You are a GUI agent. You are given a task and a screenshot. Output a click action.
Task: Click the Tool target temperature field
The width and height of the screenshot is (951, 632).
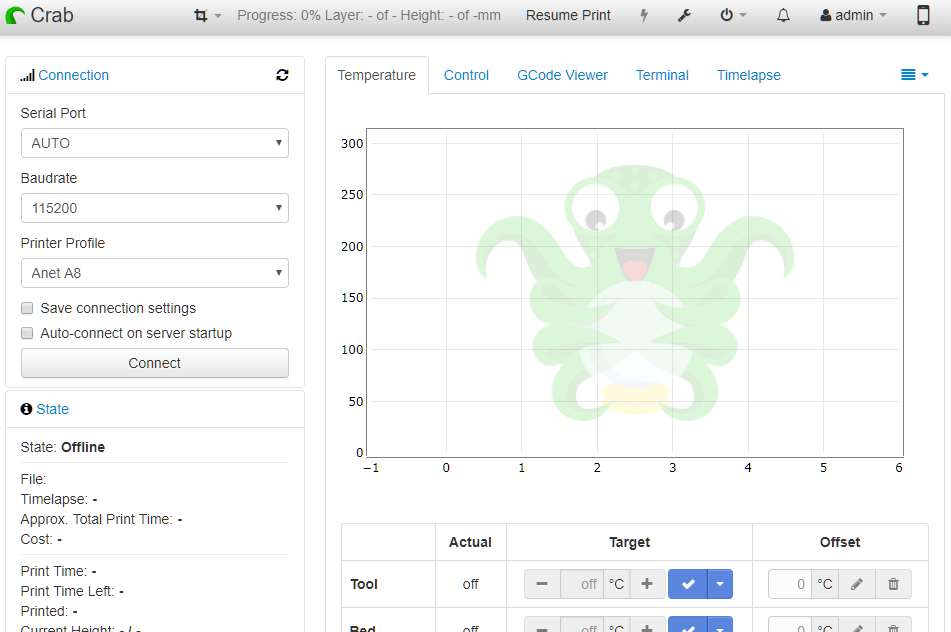(582, 584)
